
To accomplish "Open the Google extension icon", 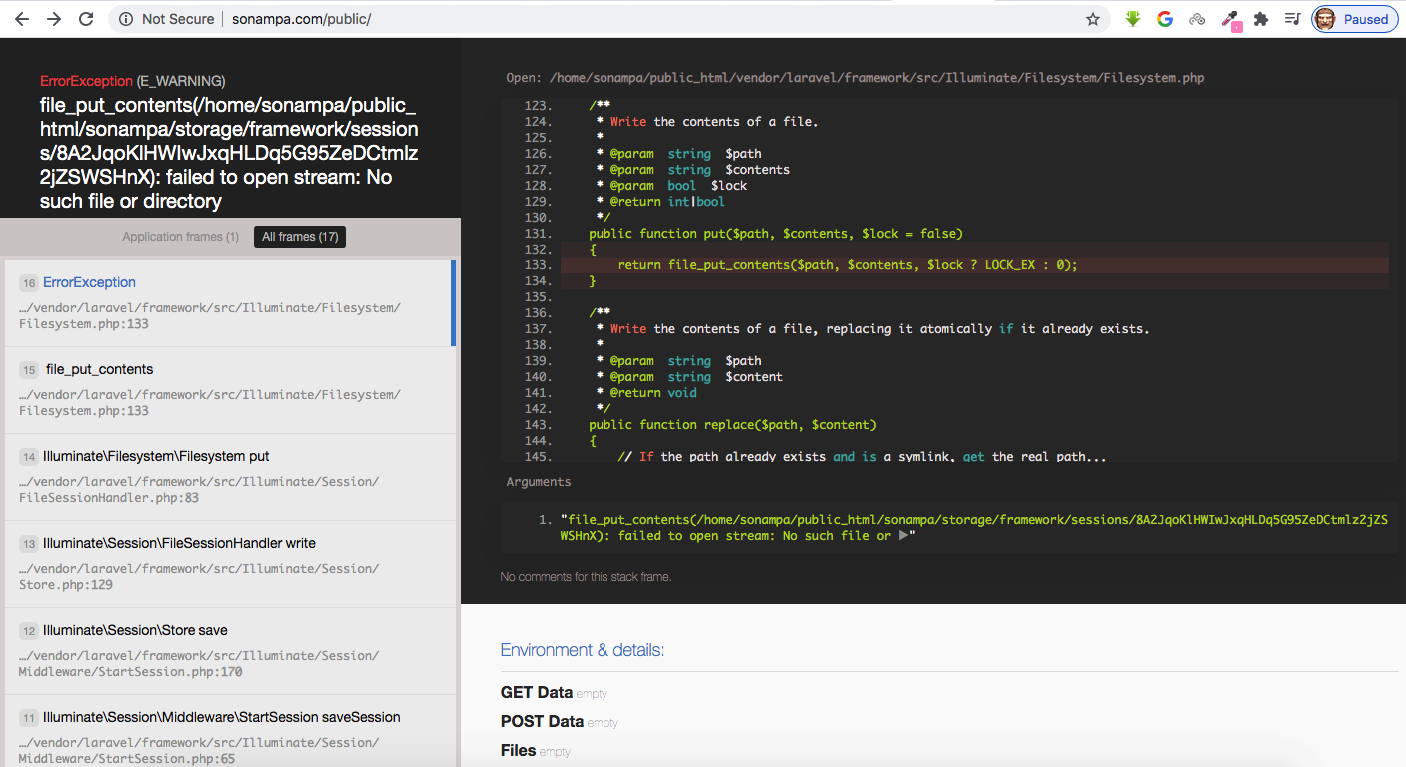I will [1165, 19].
